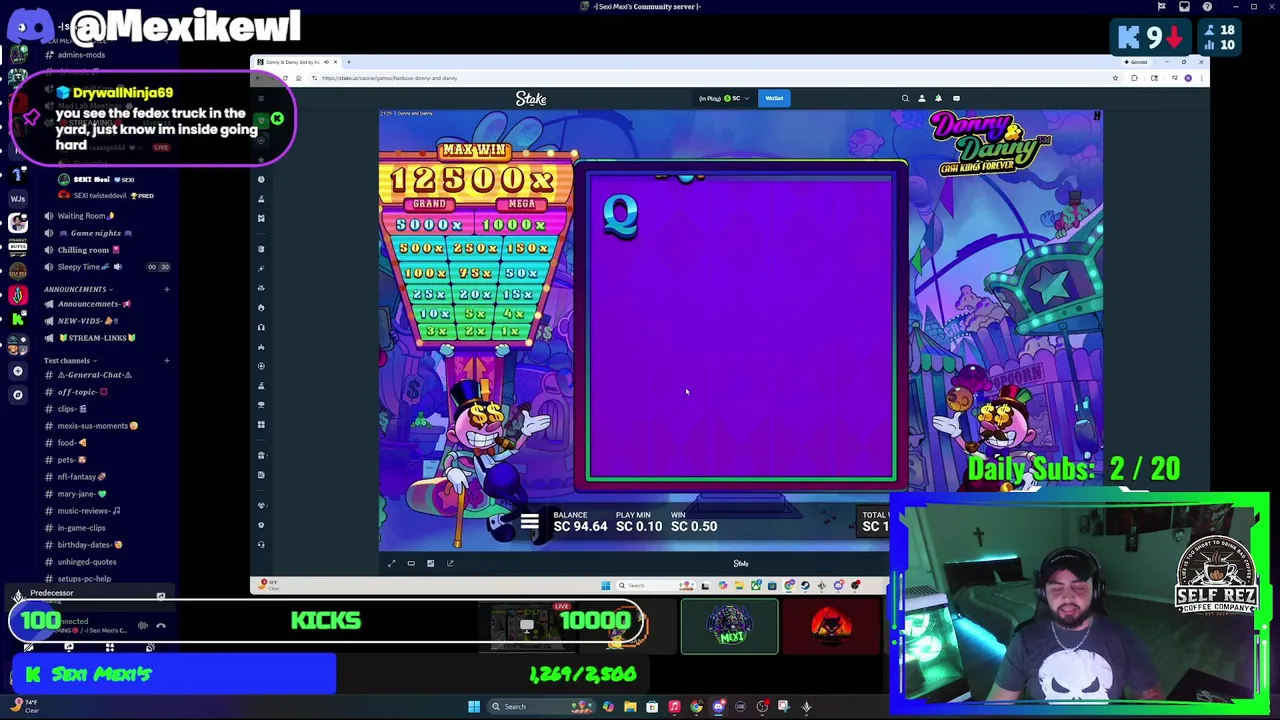Join the Chilling room voice channel
The height and width of the screenshot is (720, 1280).
point(84,250)
